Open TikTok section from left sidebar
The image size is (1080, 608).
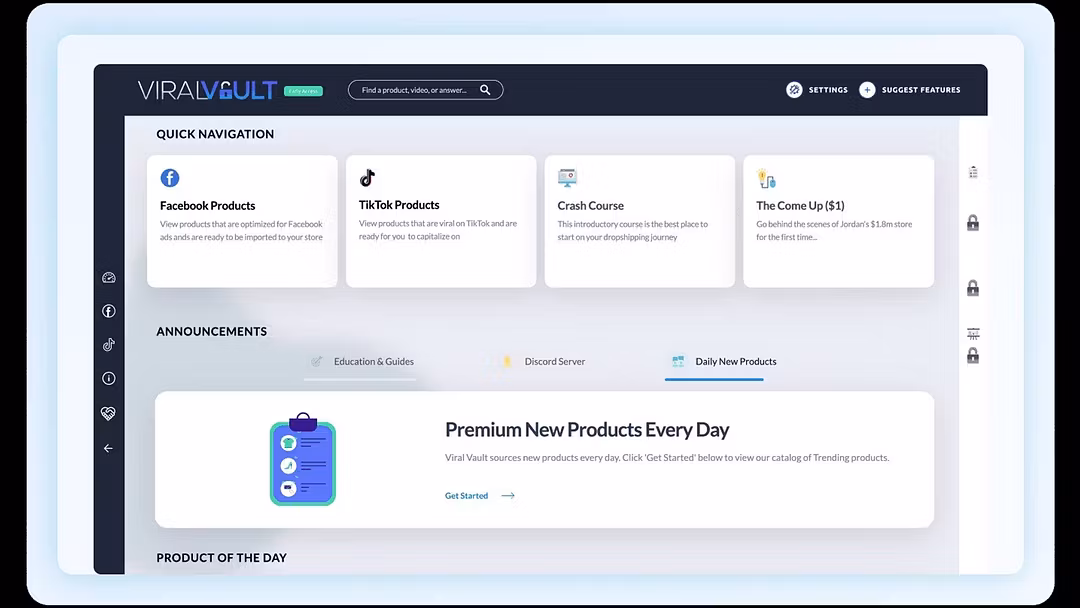108,345
